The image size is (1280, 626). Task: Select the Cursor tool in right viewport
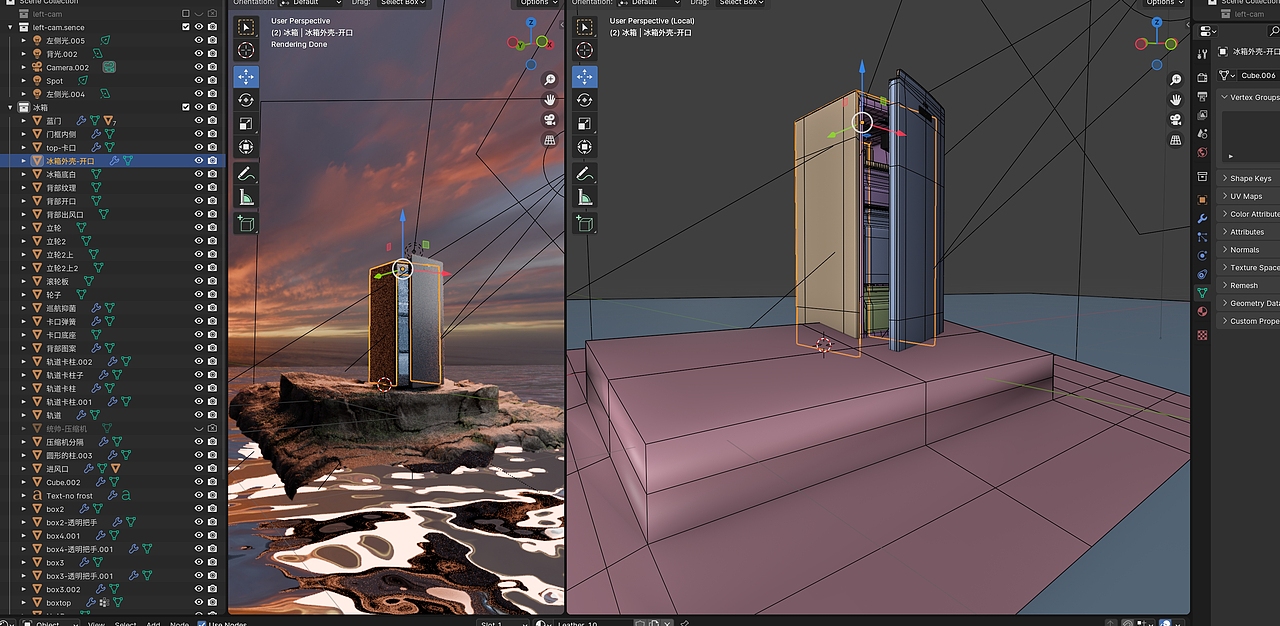tap(584, 50)
